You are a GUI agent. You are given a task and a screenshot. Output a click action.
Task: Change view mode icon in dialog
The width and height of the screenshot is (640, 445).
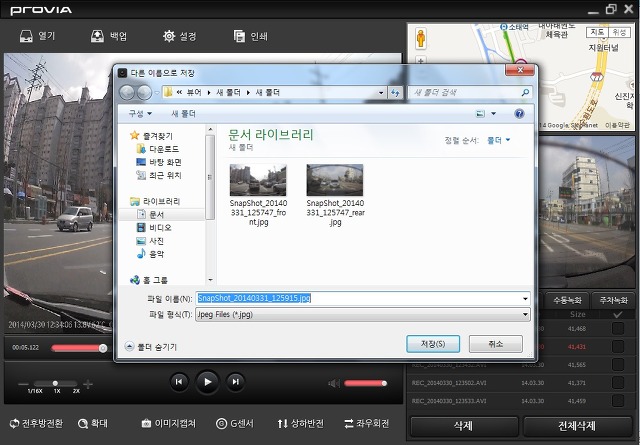[x=480, y=113]
